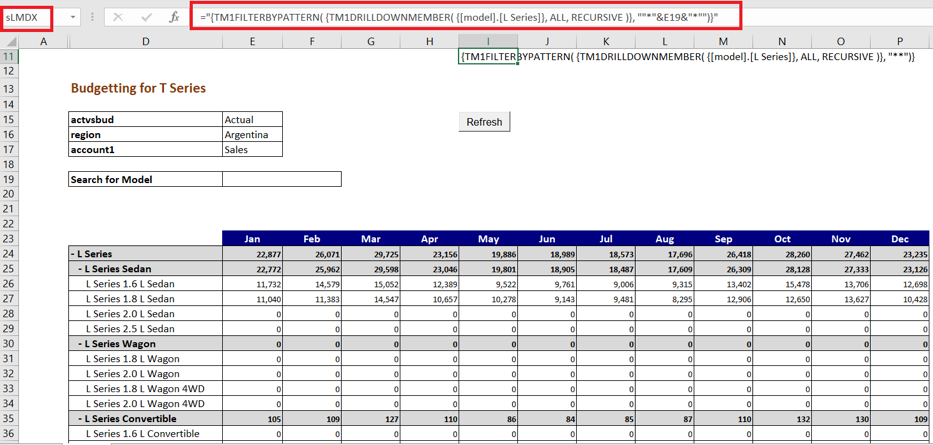933x445 pixels.
Task: Select row header 24
Action: coord(8,254)
